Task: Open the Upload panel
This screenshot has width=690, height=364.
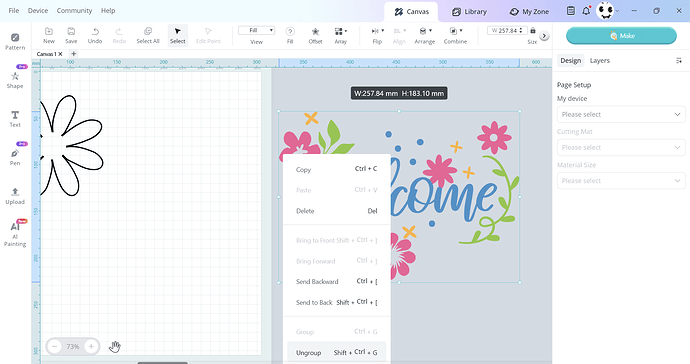Action: point(15,196)
